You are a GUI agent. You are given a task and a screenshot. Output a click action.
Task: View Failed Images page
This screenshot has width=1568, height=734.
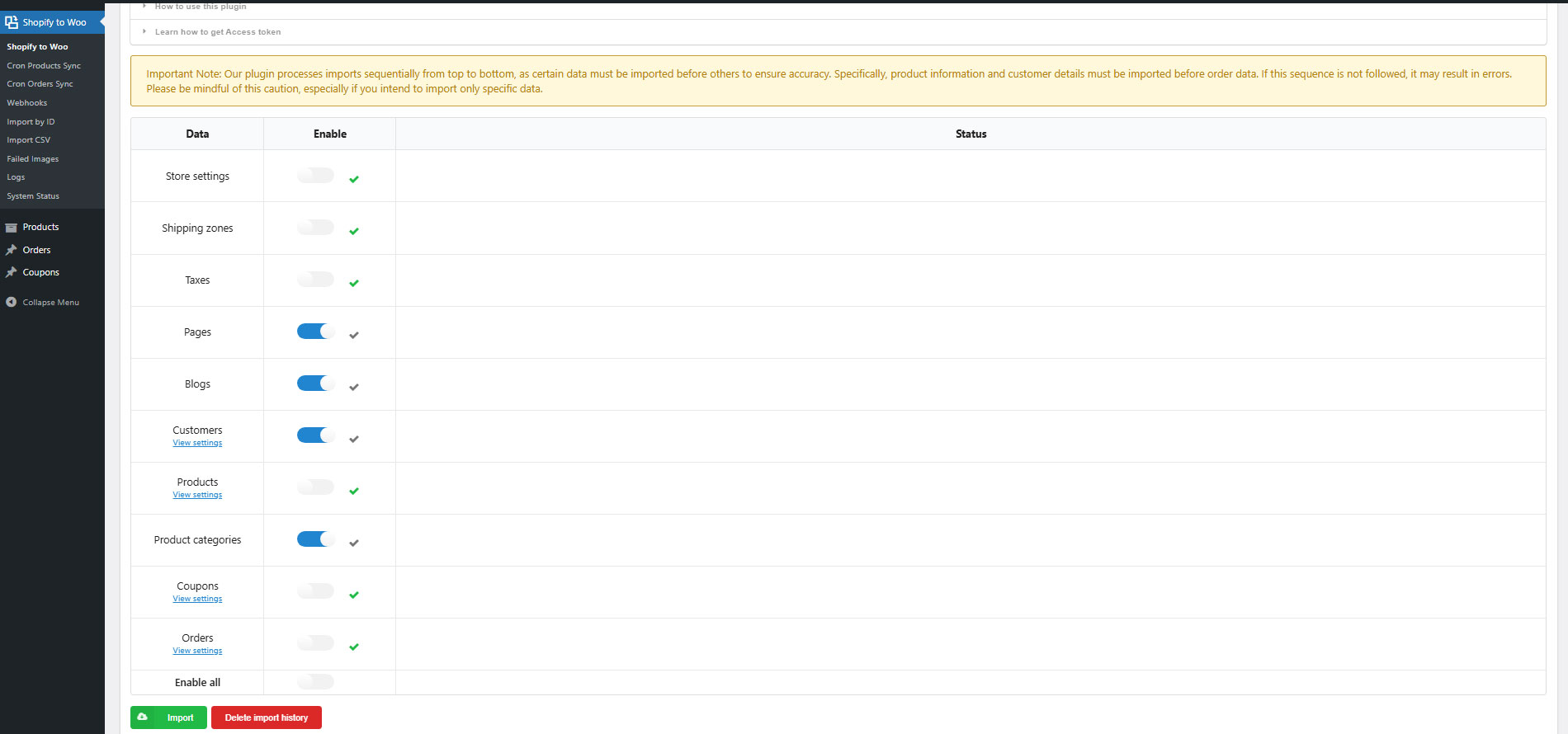click(x=33, y=159)
